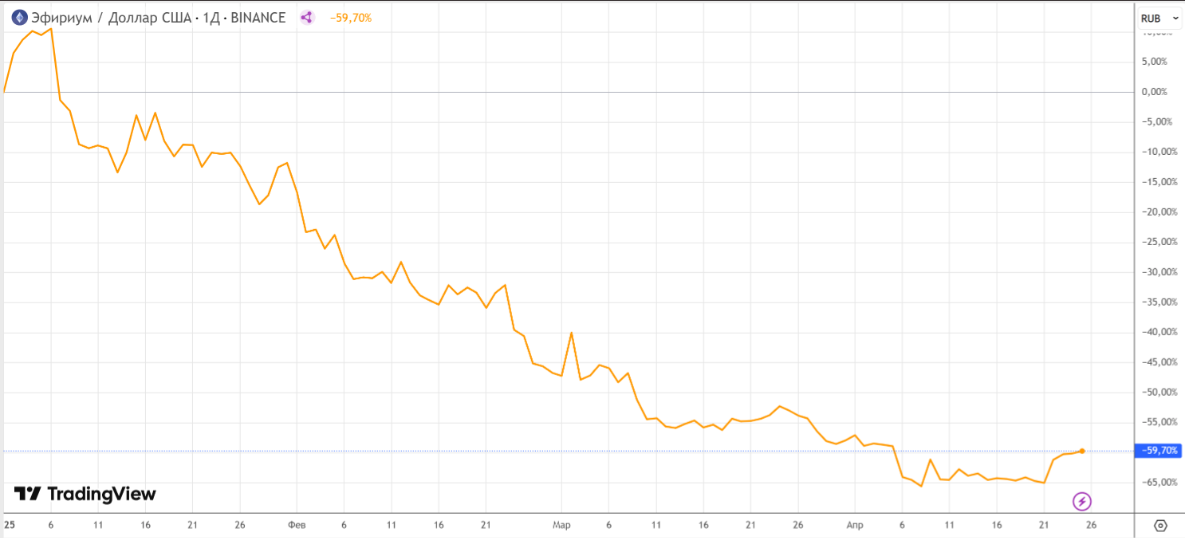1185x538 pixels.
Task: Click the −50,00% axis label
Action: pyautogui.click(x=1159, y=391)
